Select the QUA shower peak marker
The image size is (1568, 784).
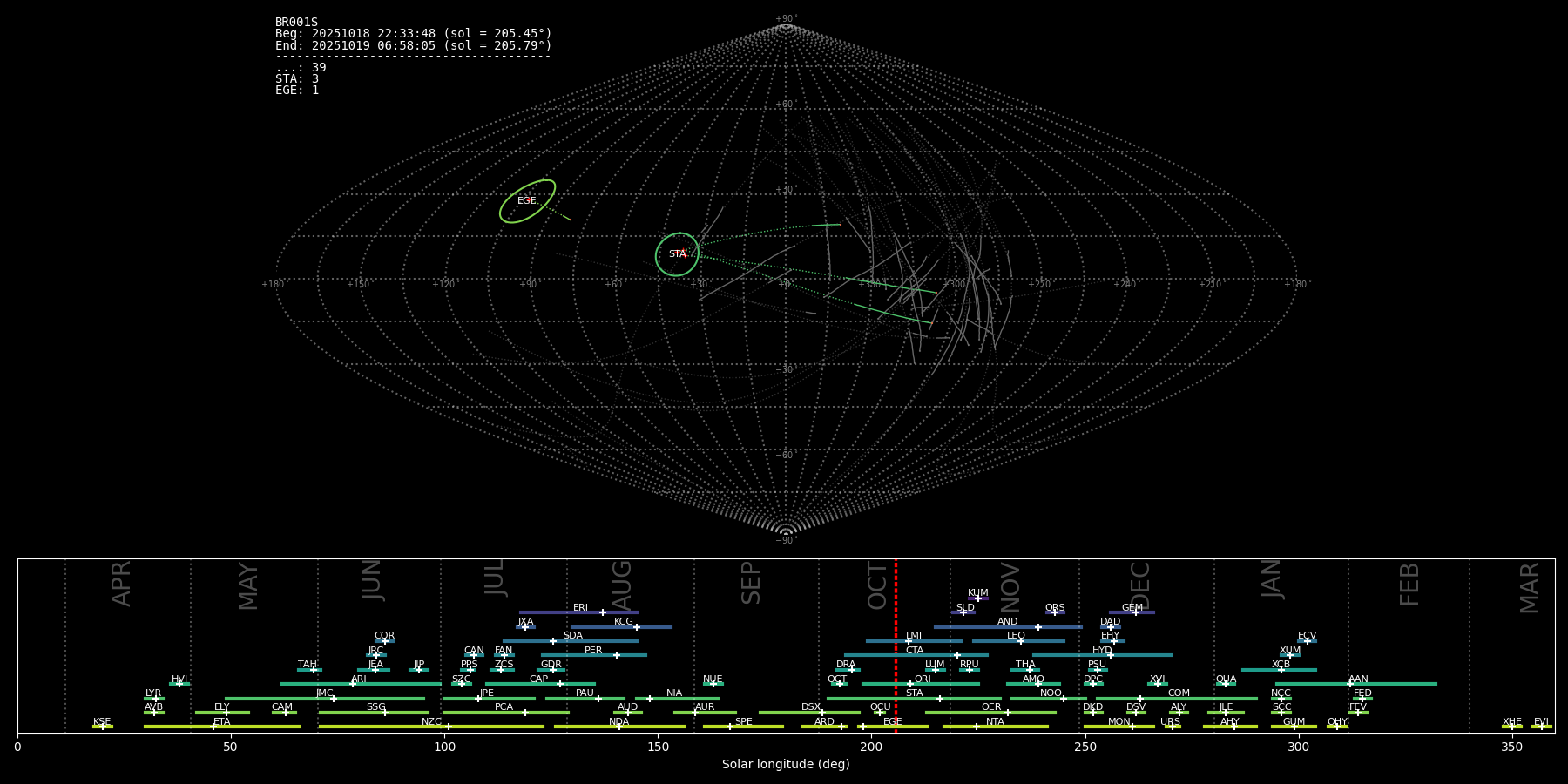(1225, 684)
